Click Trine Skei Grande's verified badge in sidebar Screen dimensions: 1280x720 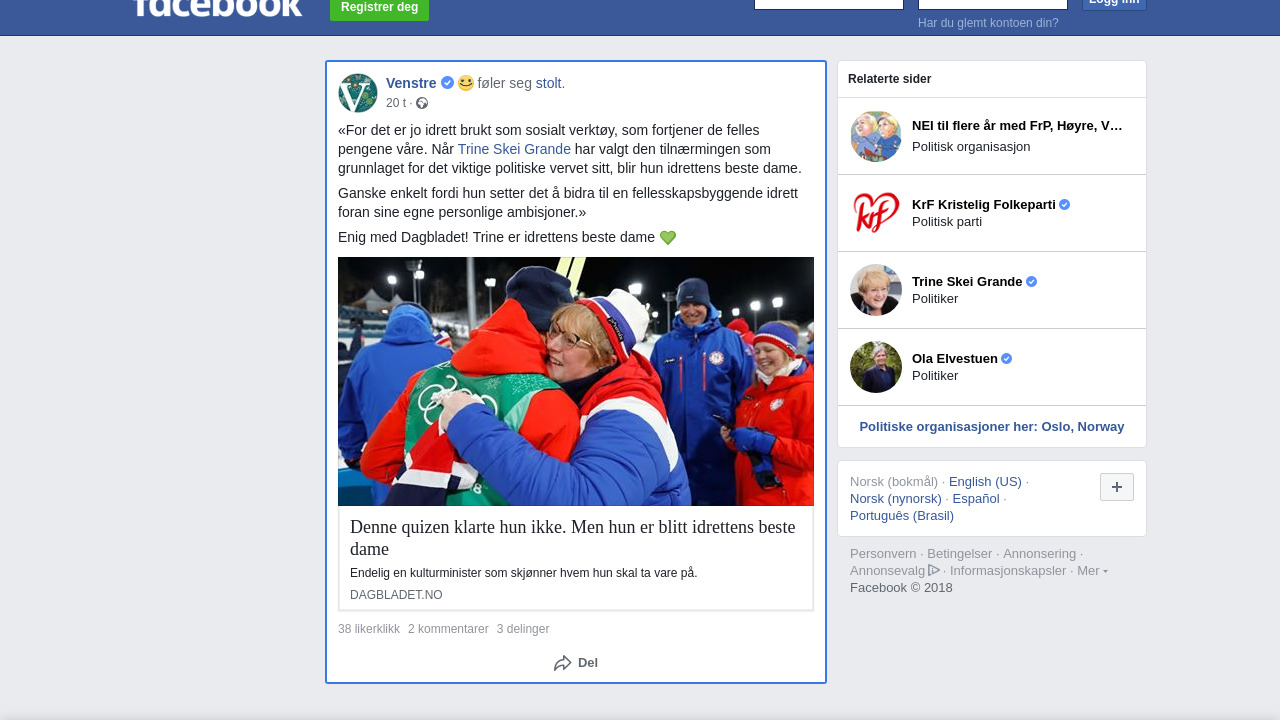click(x=1031, y=282)
